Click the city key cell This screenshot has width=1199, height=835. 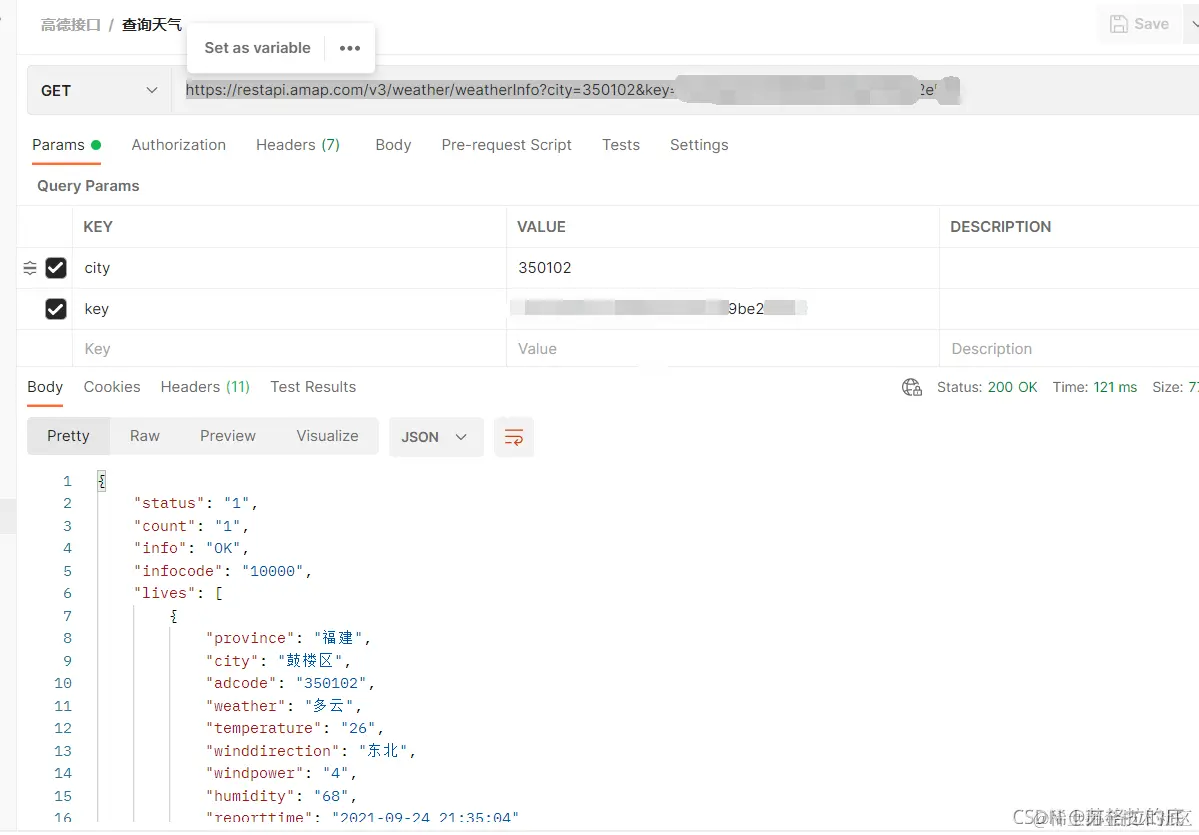tap(289, 268)
